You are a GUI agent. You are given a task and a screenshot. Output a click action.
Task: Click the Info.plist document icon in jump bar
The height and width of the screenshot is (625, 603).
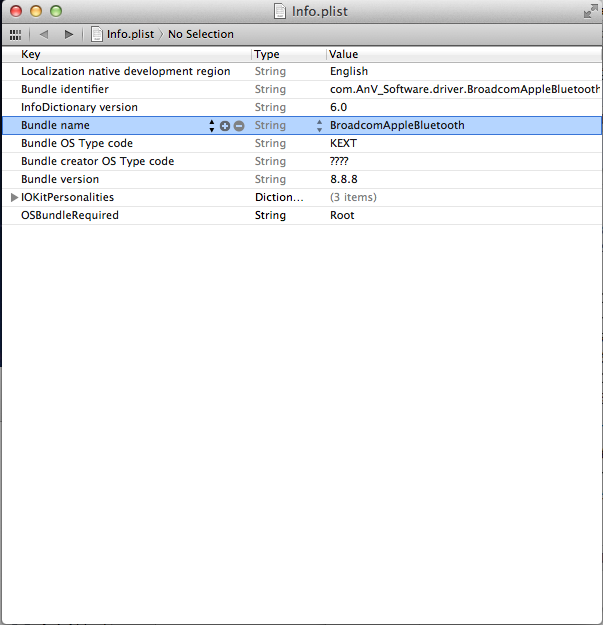(x=96, y=34)
